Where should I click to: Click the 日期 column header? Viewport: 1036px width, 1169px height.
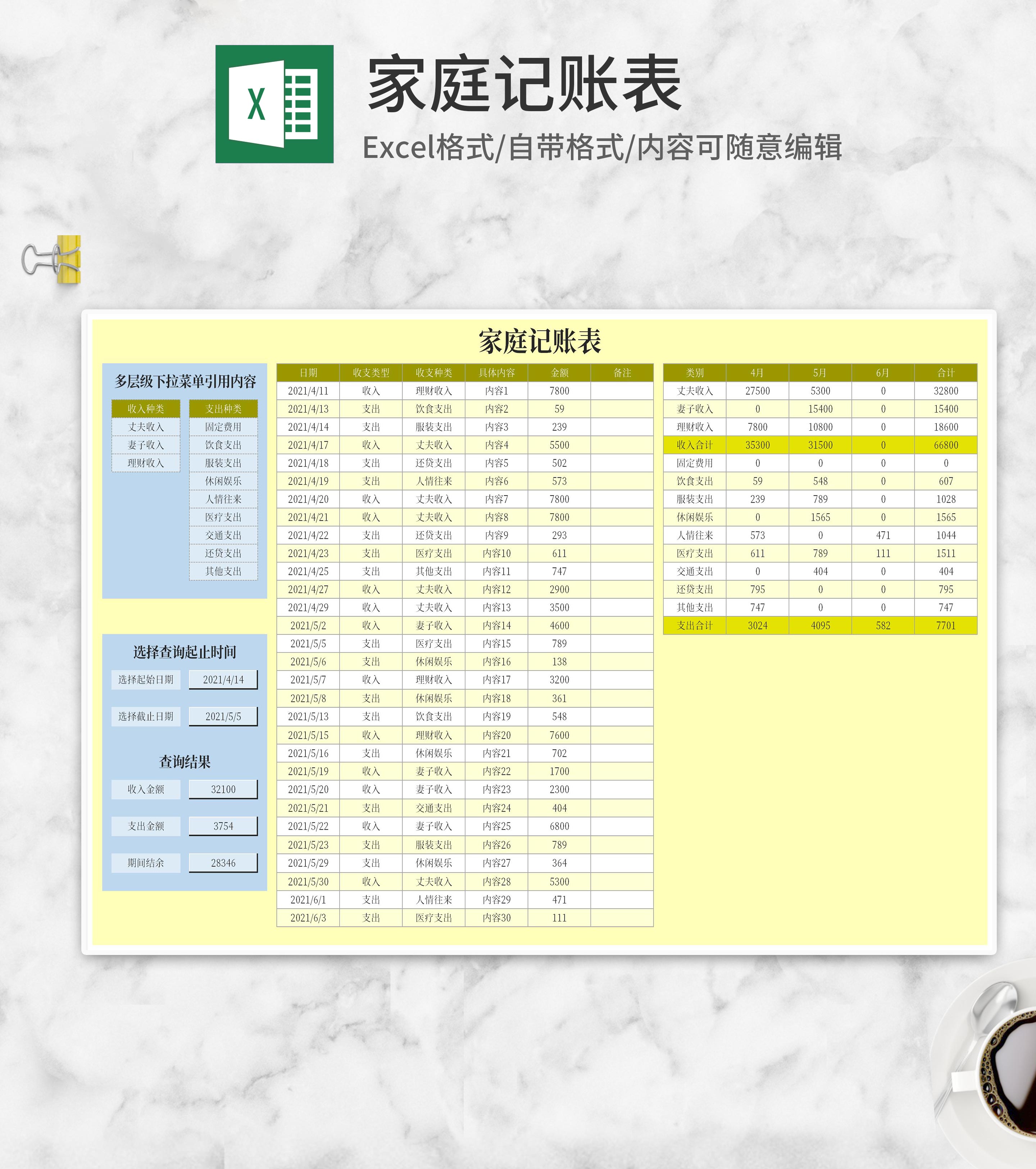coord(308,372)
